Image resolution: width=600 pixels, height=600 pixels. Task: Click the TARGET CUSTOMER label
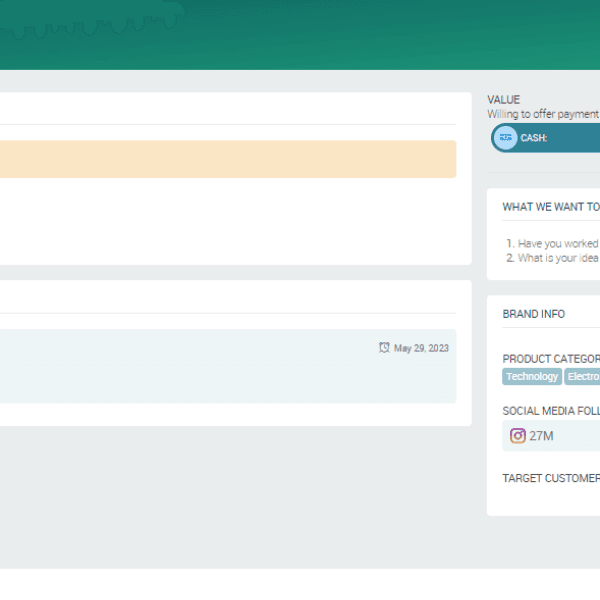(551, 478)
